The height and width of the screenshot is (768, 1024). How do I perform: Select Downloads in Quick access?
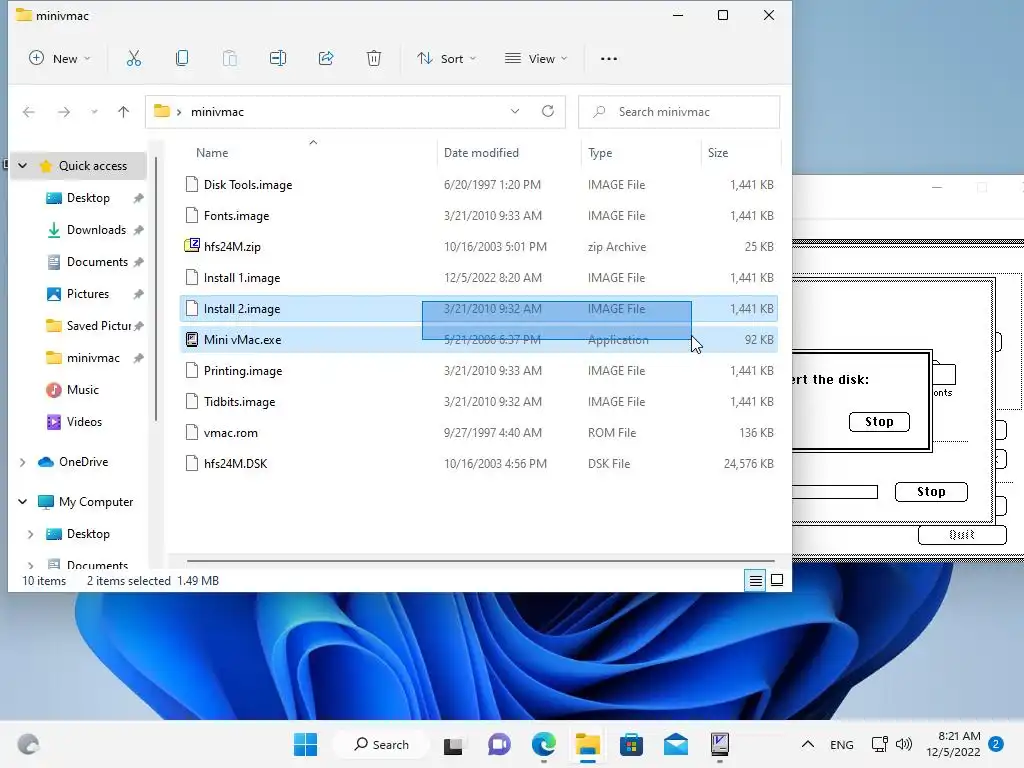click(95, 230)
